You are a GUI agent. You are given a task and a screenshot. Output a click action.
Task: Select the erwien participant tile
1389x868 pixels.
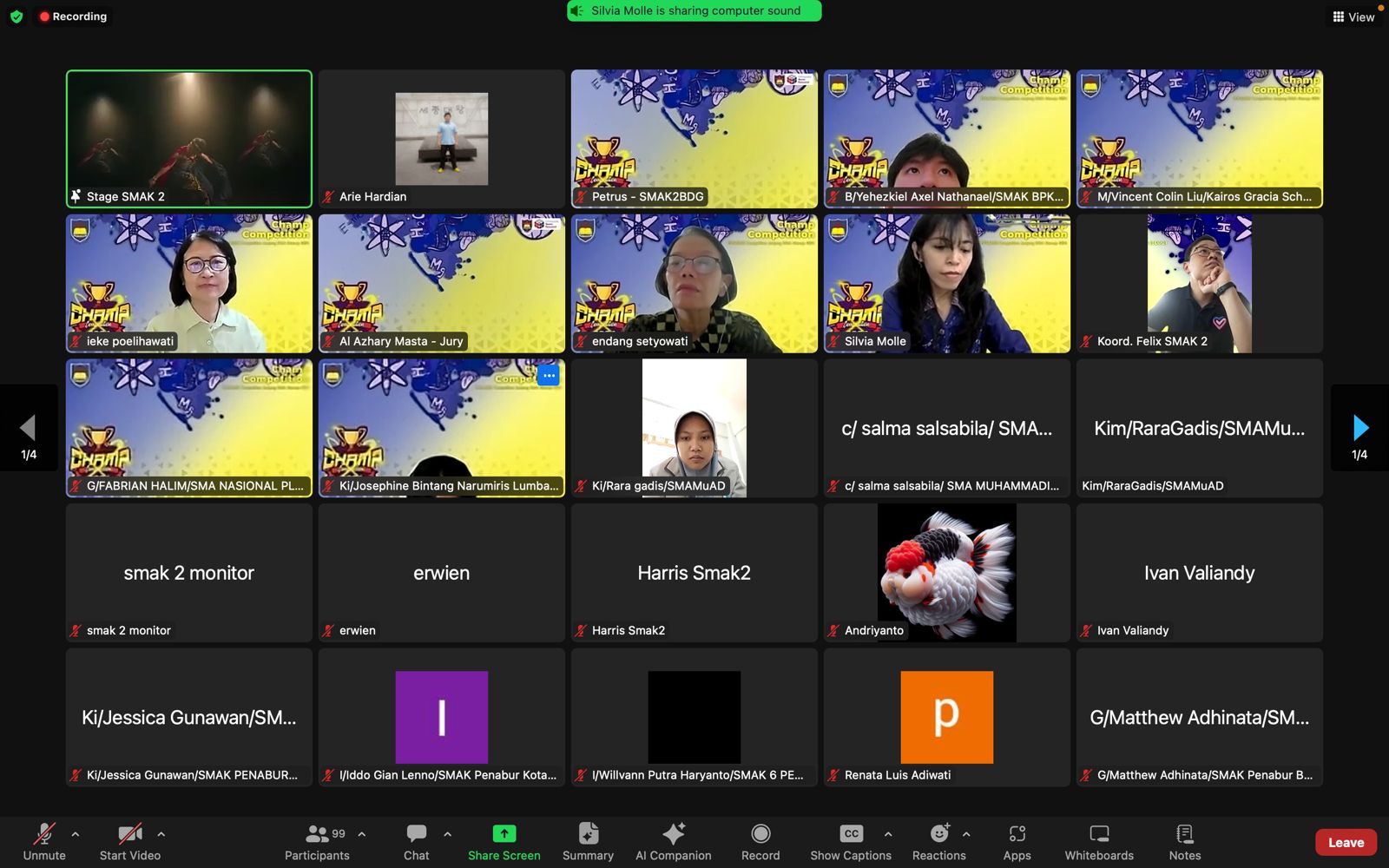pyautogui.click(x=442, y=573)
